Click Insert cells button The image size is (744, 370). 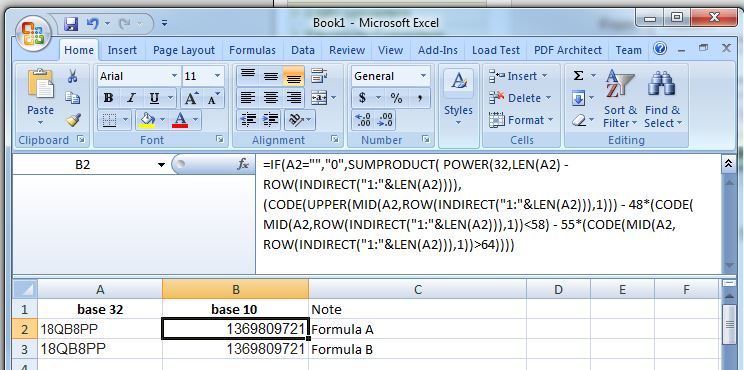518,76
